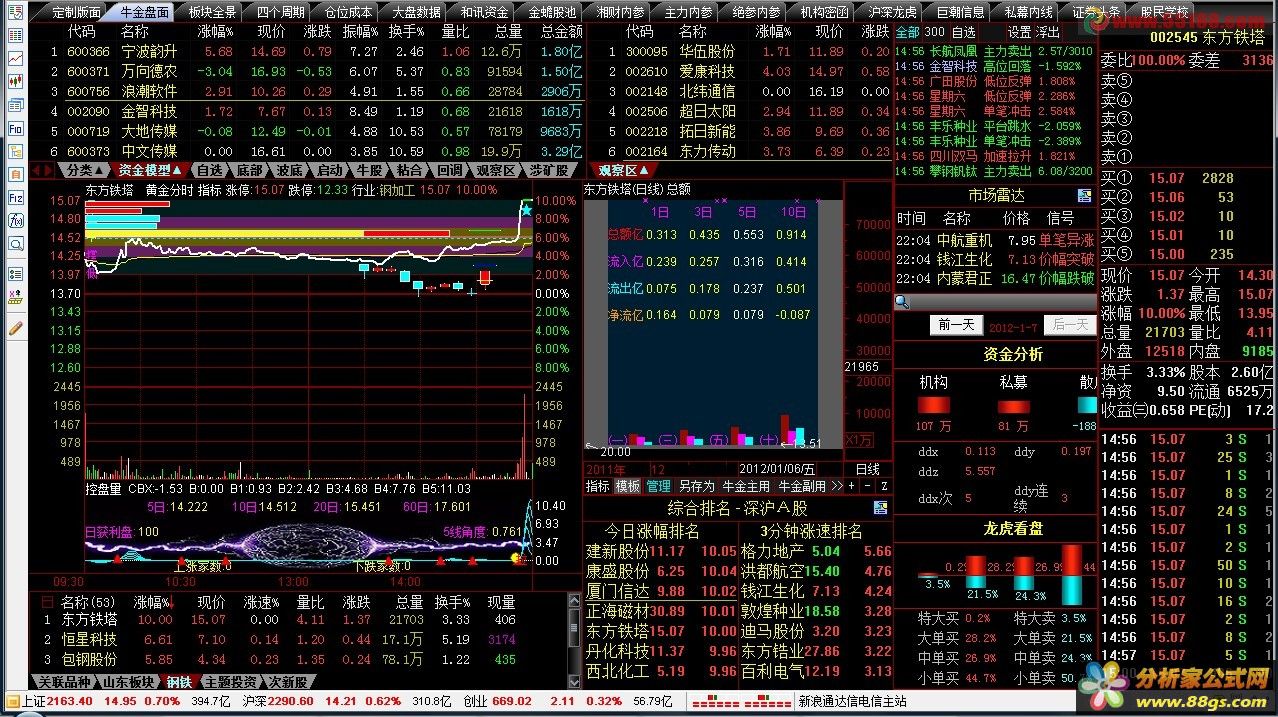Click the red square icon before 名称(53)
The height and width of the screenshot is (717, 1278).
[x=46, y=603]
